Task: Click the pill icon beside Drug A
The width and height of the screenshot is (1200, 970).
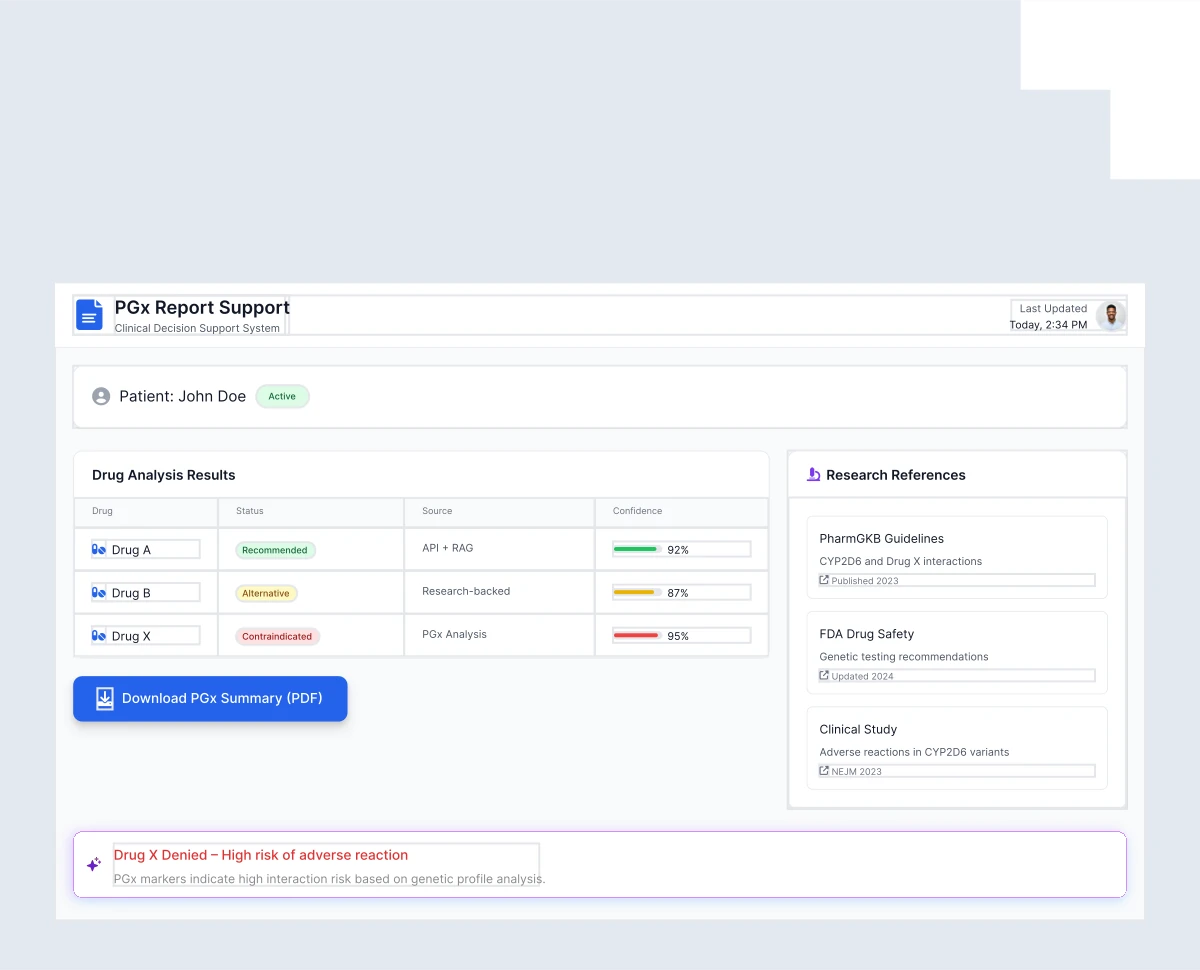Action: 99,550
